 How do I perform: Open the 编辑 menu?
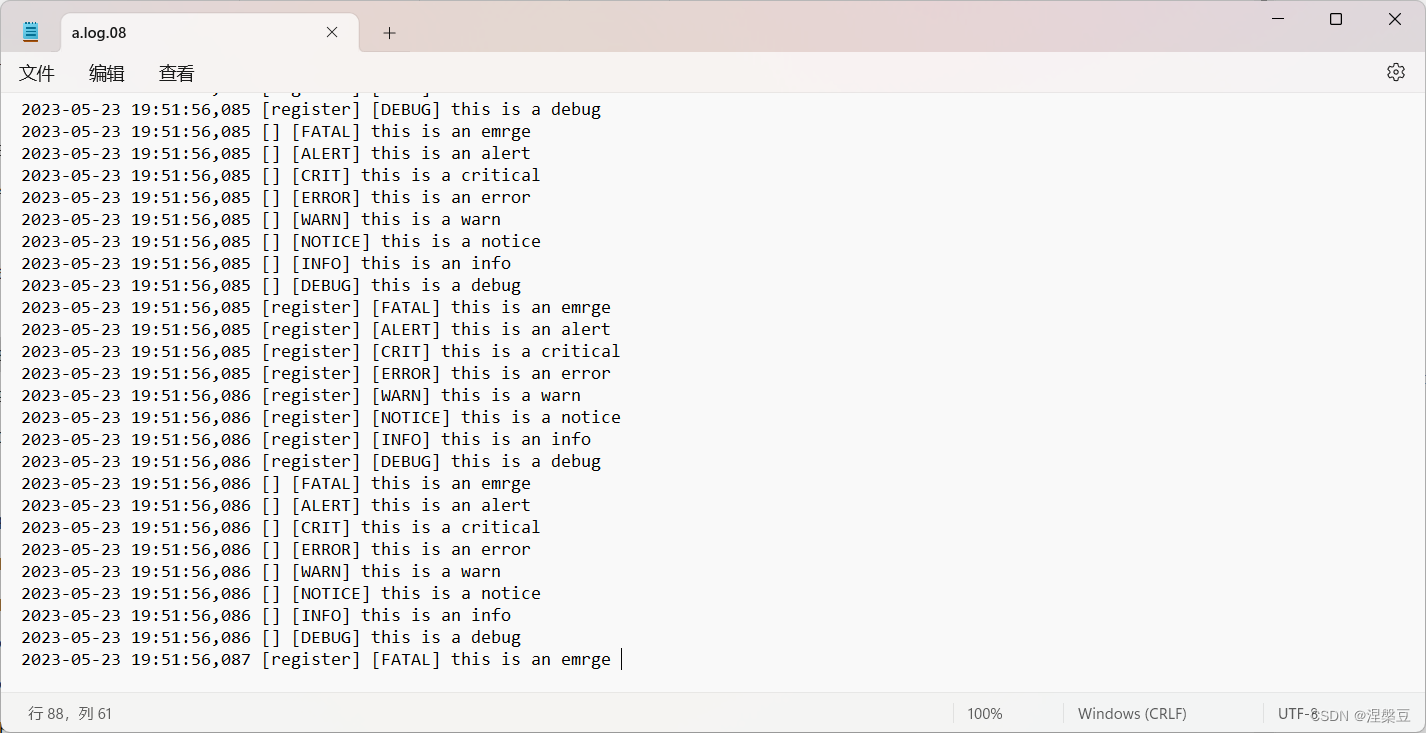[x=107, y=73]
